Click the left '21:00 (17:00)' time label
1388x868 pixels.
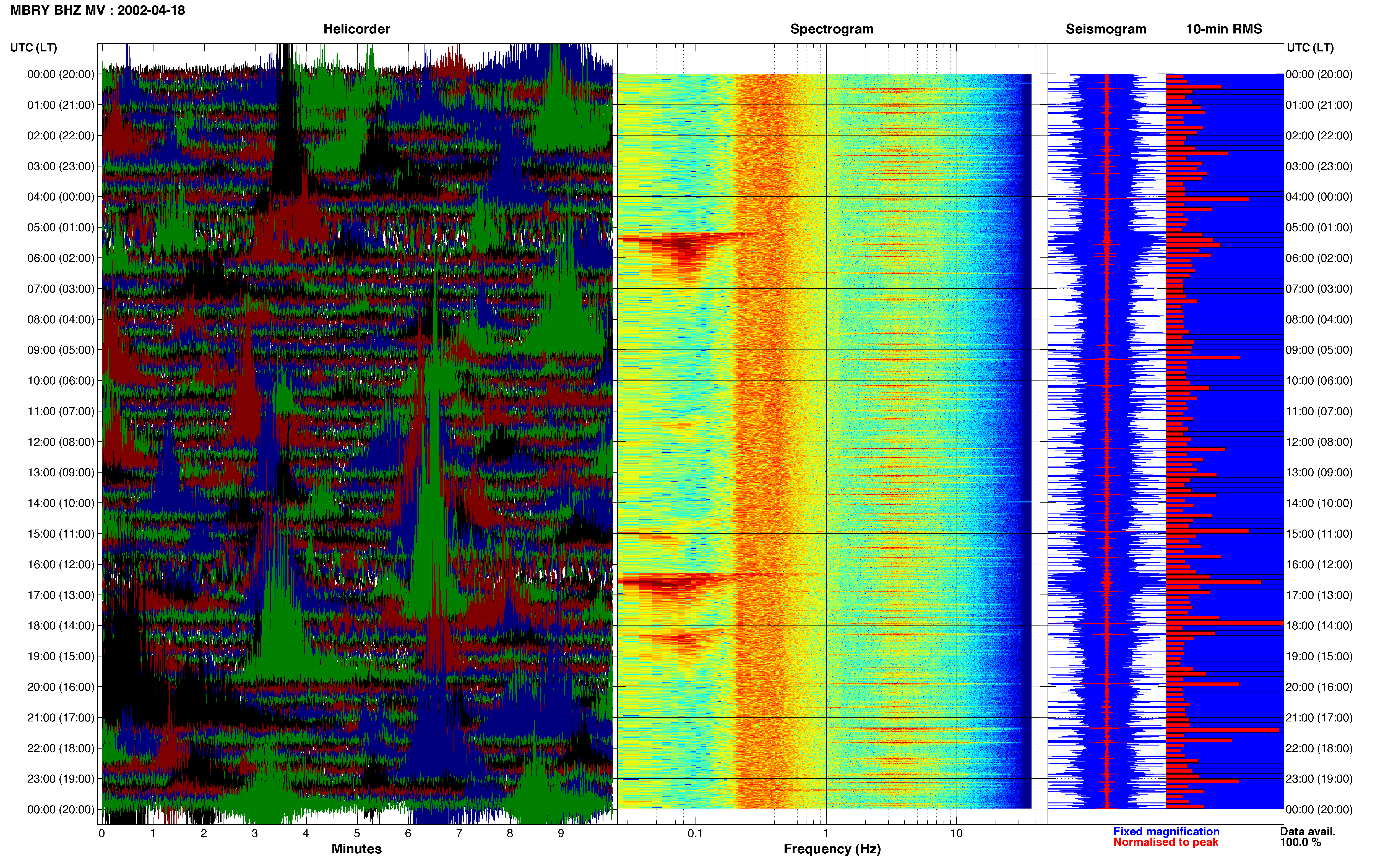[x=61, y=718]
